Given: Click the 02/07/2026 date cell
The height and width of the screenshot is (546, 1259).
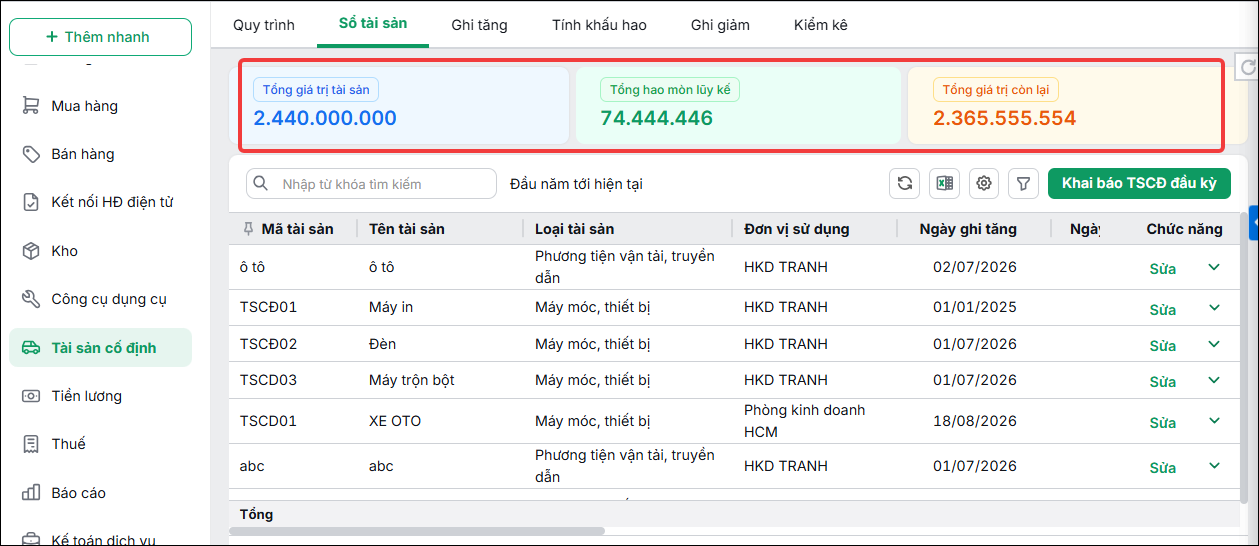Looking at the screenshot, I should [x=975, y=267].
